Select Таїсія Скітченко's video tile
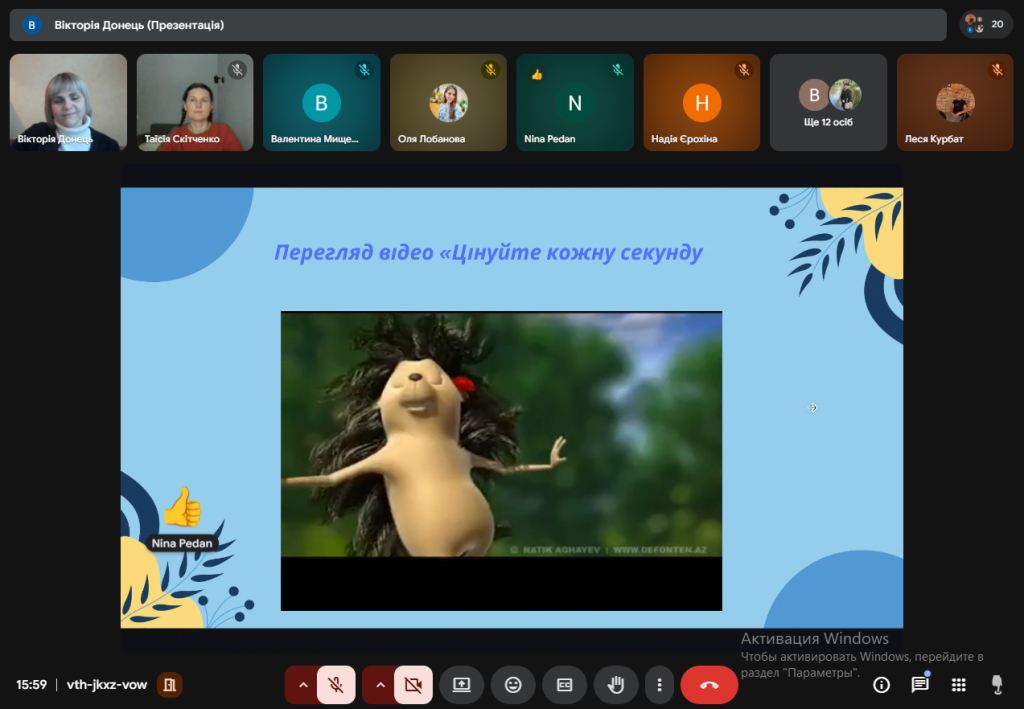The height and width of the screenshot is (709, 1024). click(195, 102)
